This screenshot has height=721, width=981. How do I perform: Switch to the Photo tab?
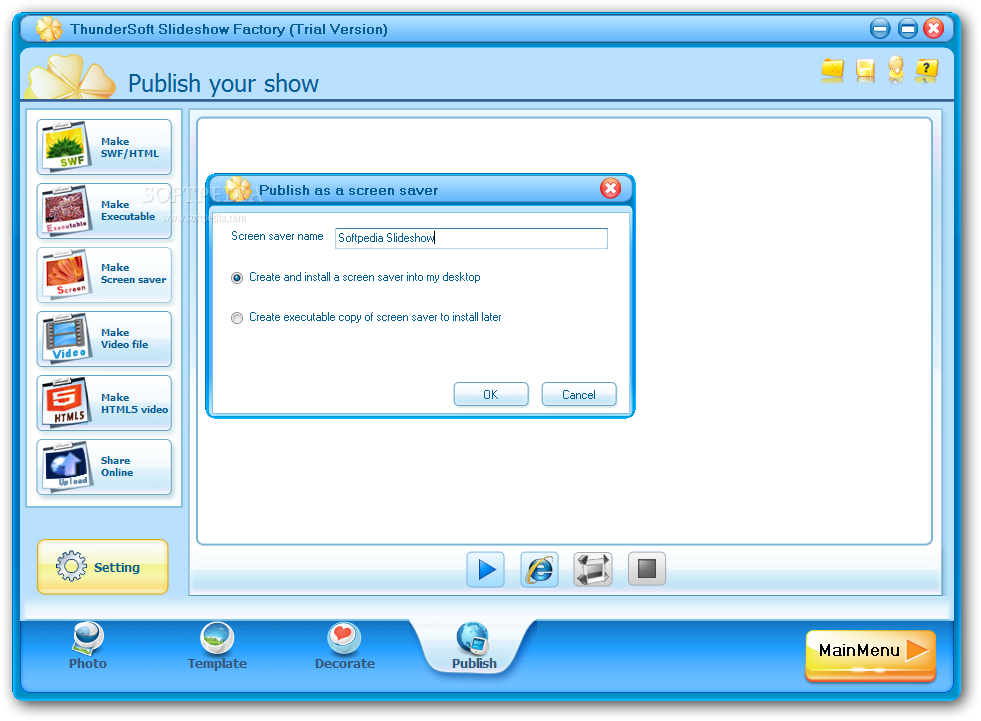(88, 646)
